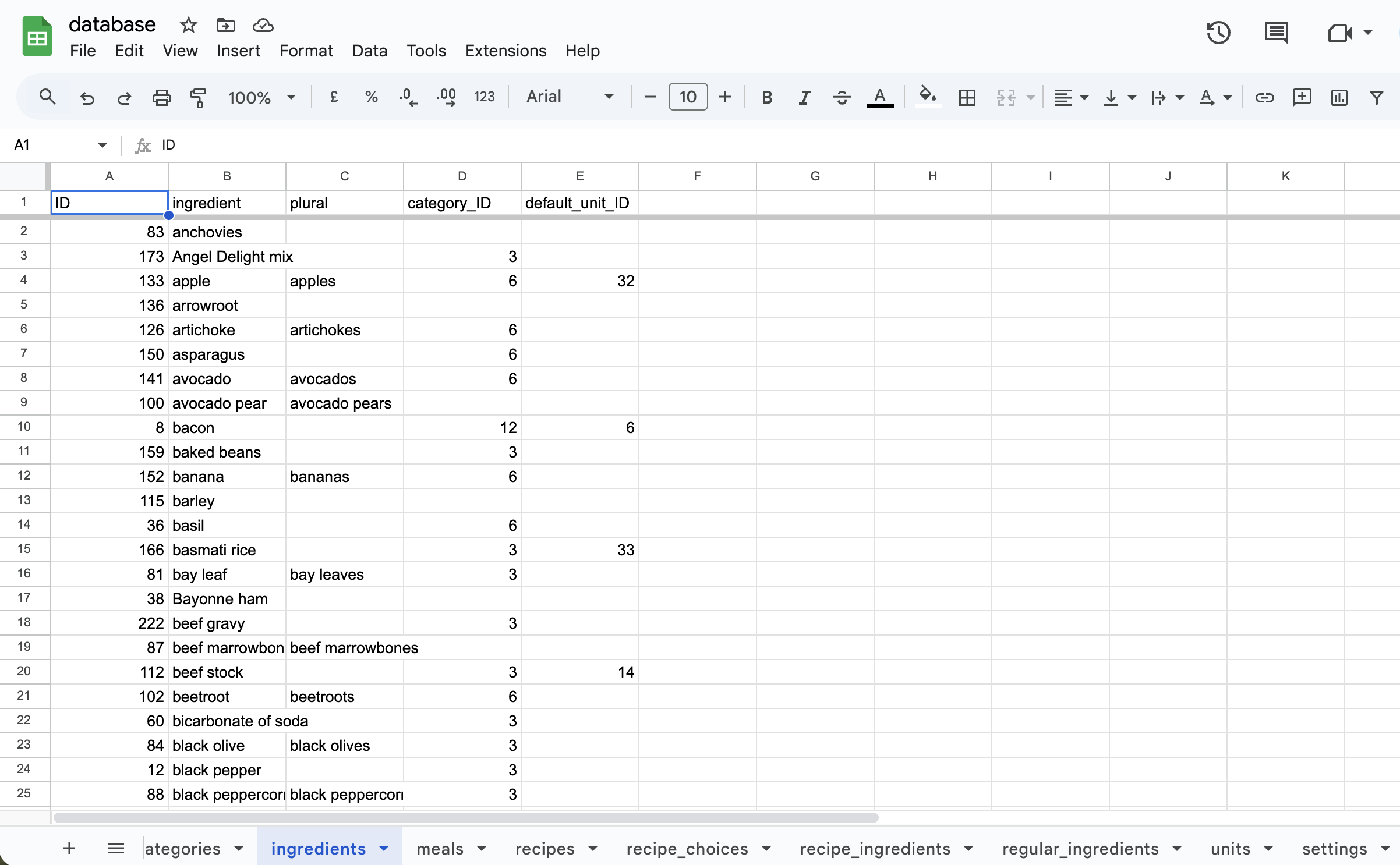Toggle bold formatting
This screenshot has height=865, width=1400.
point(767,97)
